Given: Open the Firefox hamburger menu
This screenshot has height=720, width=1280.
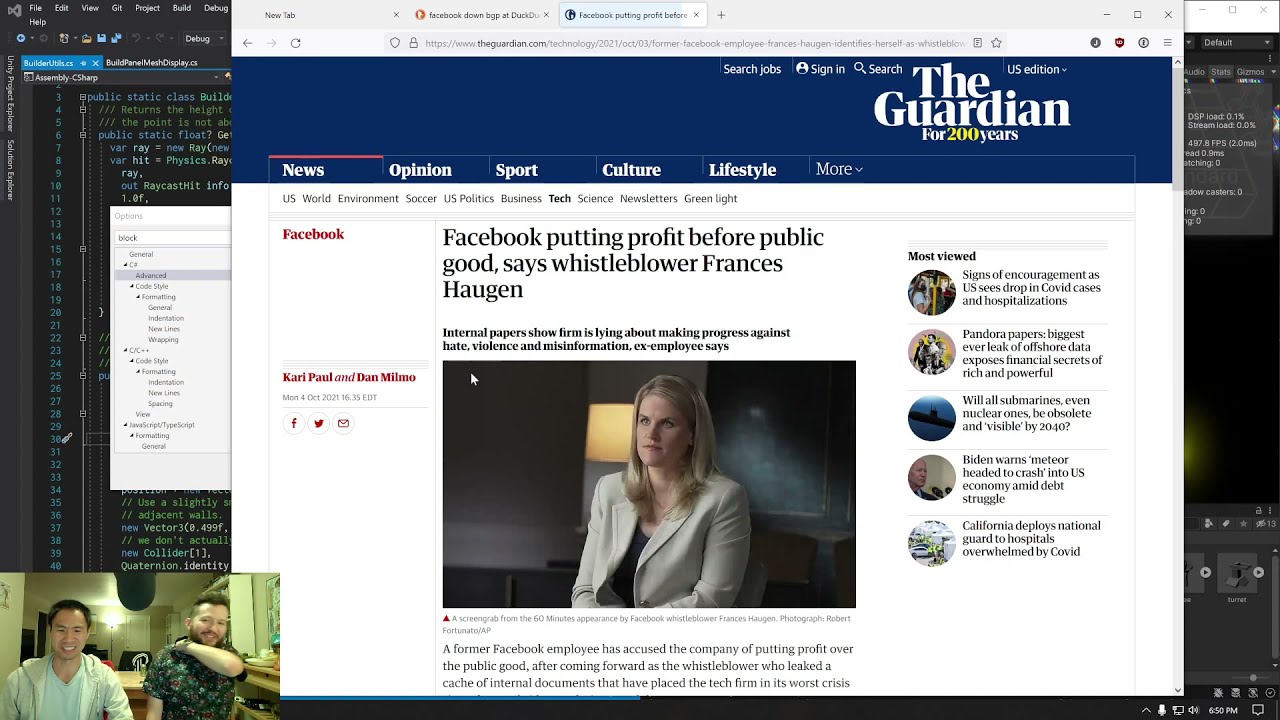Looking at the screenshot, I should point(1167,43).
